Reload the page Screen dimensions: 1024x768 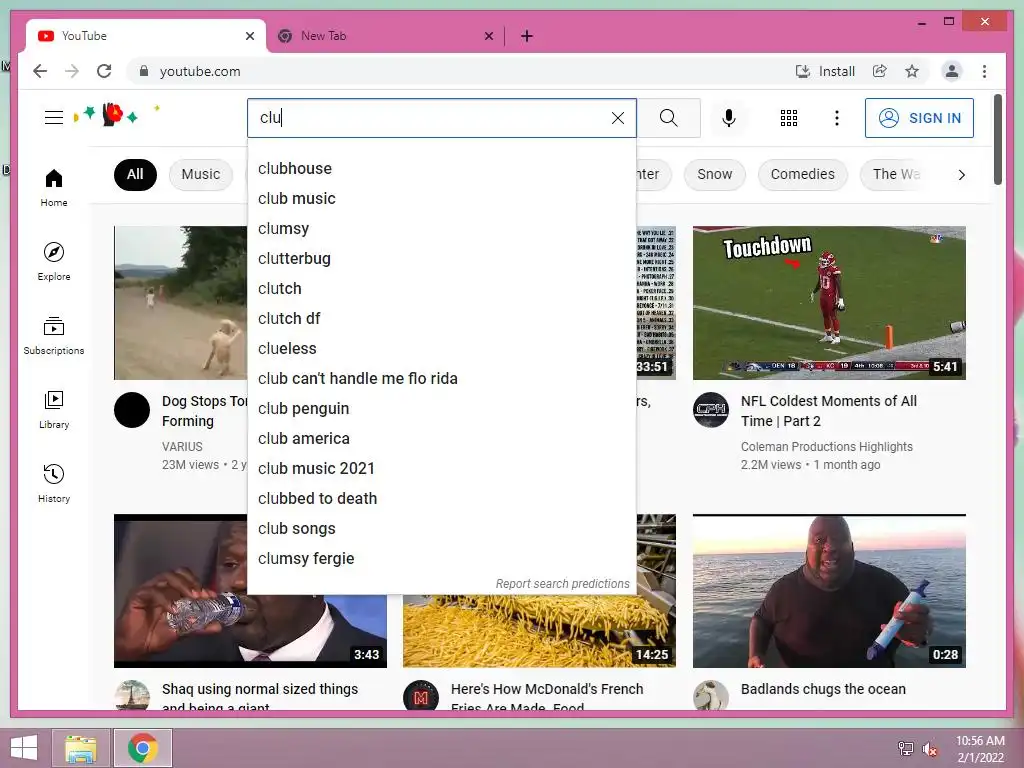click(104, 71)
